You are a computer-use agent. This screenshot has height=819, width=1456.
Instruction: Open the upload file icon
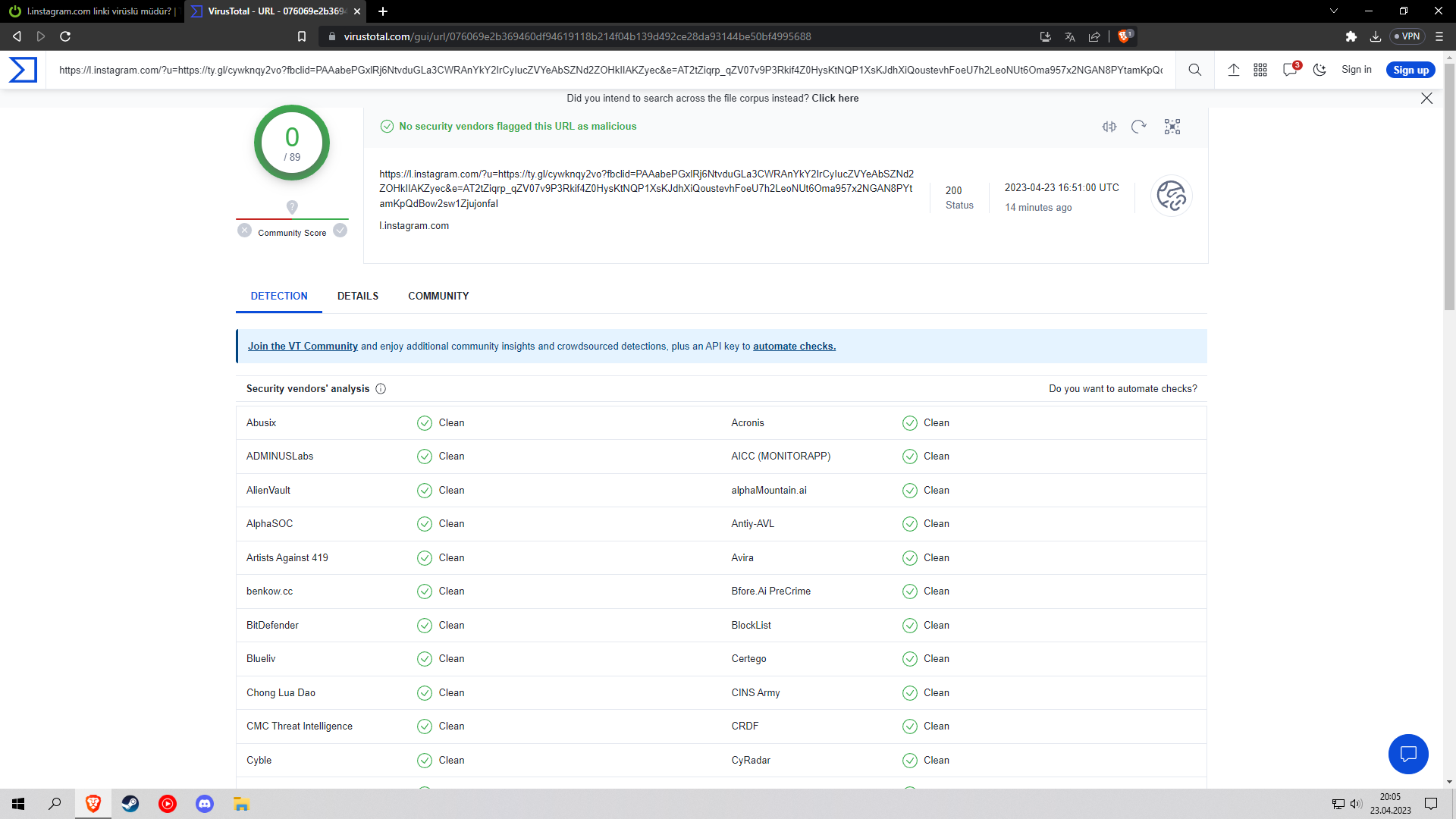(x=1234, y=70)
